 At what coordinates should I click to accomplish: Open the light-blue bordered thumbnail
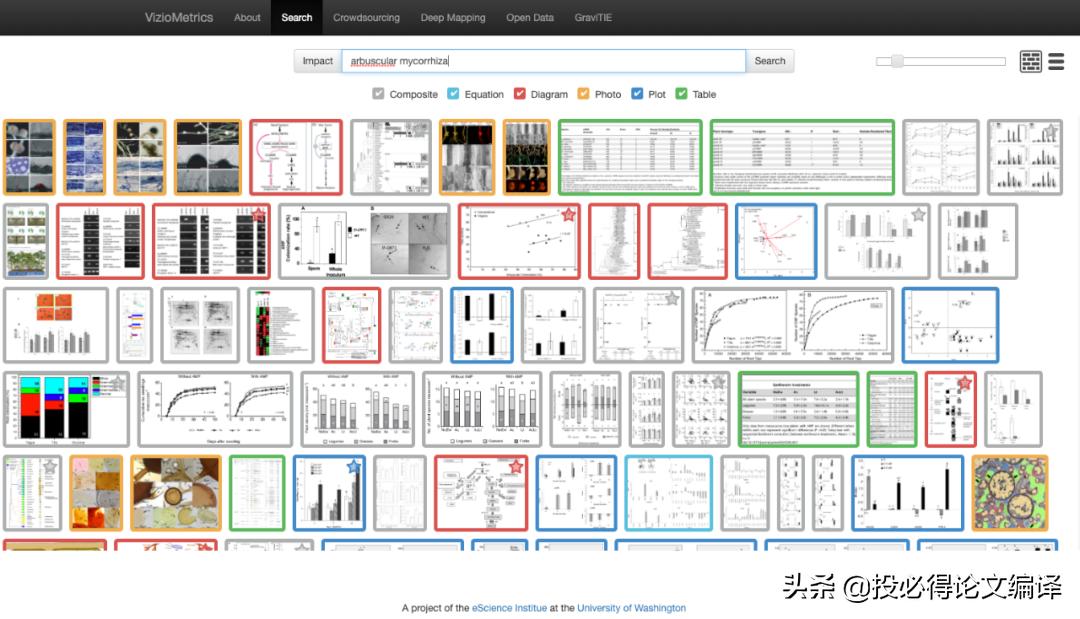669,493
